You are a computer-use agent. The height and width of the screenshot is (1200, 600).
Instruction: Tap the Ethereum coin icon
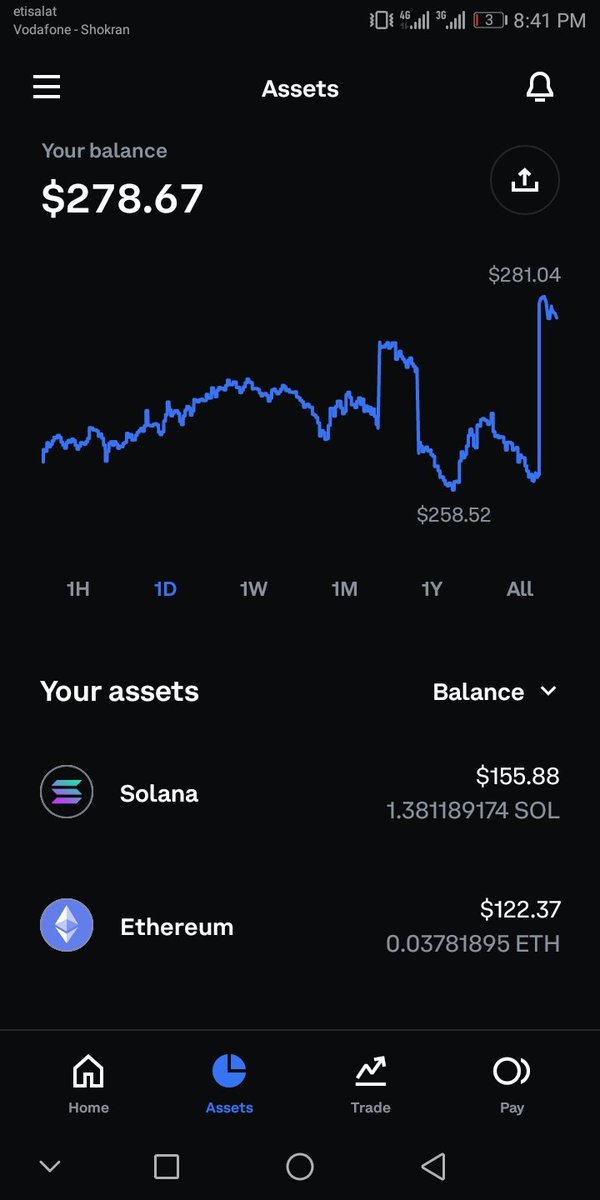[x=66, y=925]
